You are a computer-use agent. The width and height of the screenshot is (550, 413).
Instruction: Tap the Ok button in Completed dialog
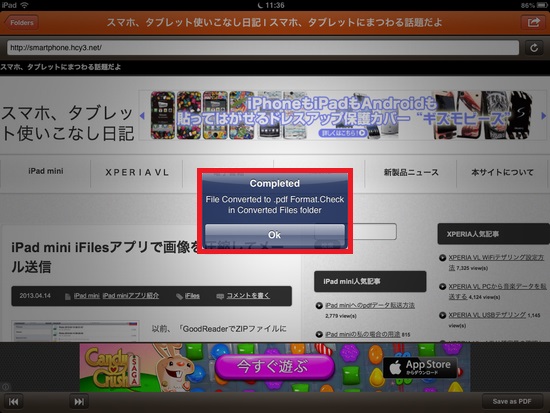tap(275, 235)
